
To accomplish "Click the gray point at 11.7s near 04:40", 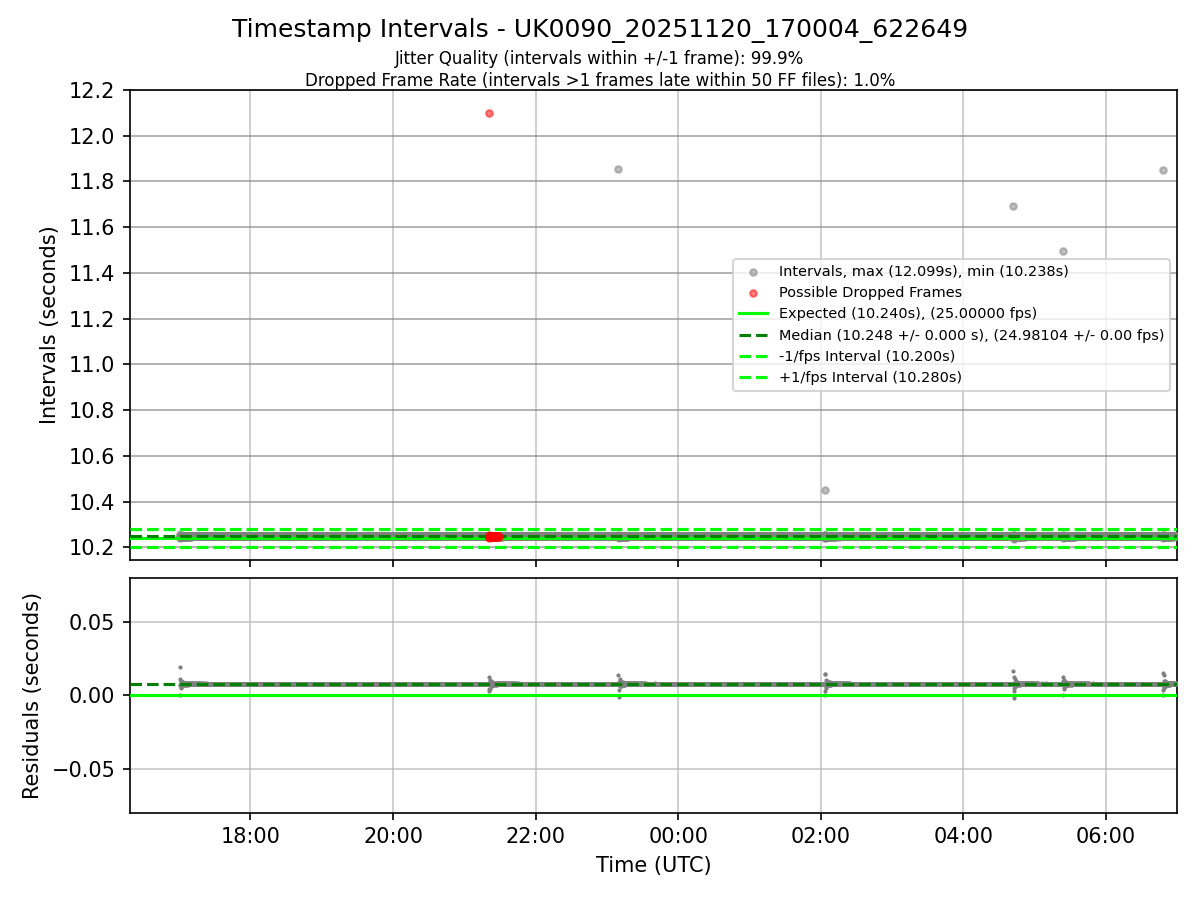I will coord(1013,206).
